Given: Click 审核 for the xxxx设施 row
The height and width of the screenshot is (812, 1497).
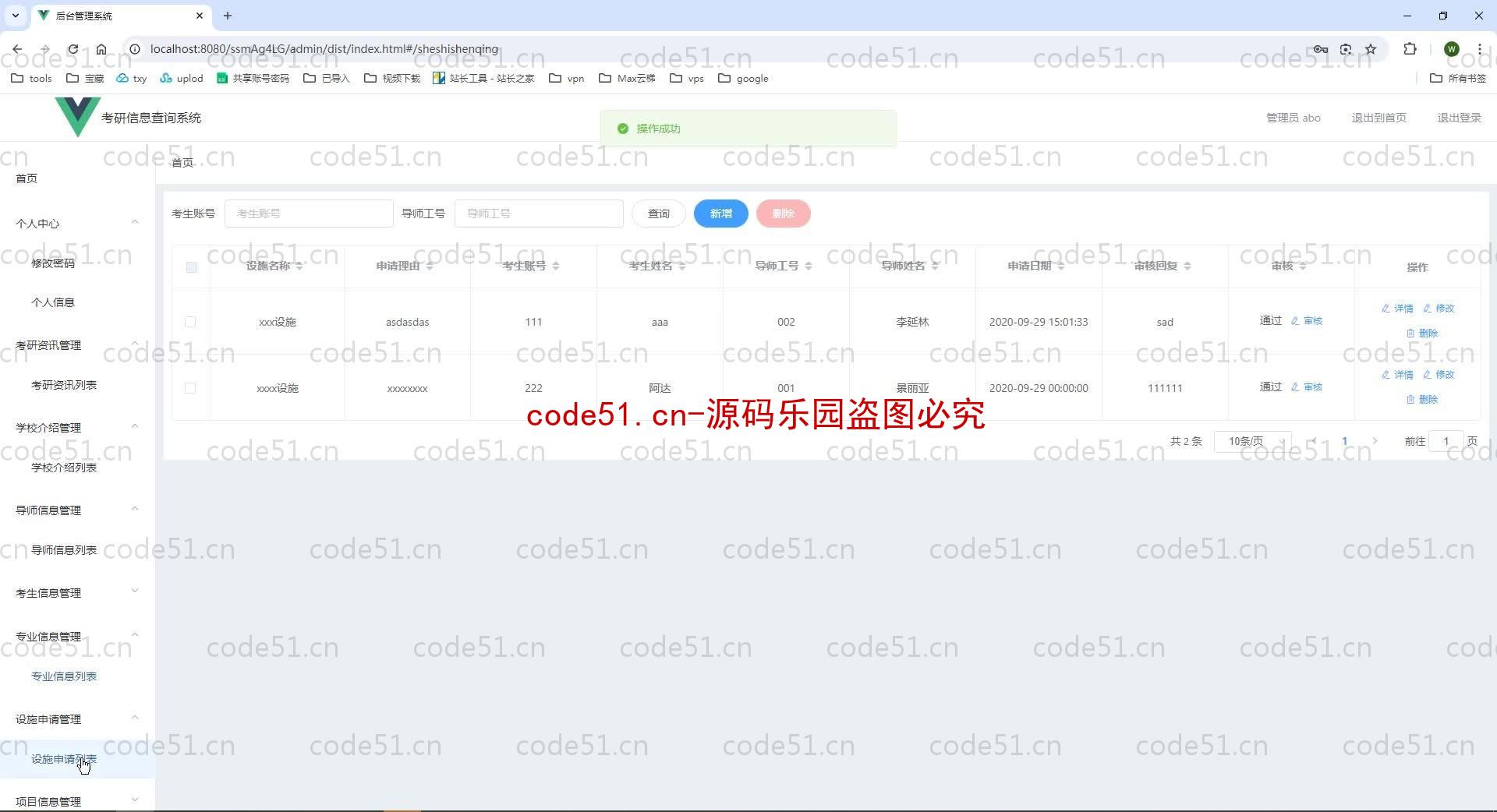Looking at the screenshot, I should [x=1307, y=387].
